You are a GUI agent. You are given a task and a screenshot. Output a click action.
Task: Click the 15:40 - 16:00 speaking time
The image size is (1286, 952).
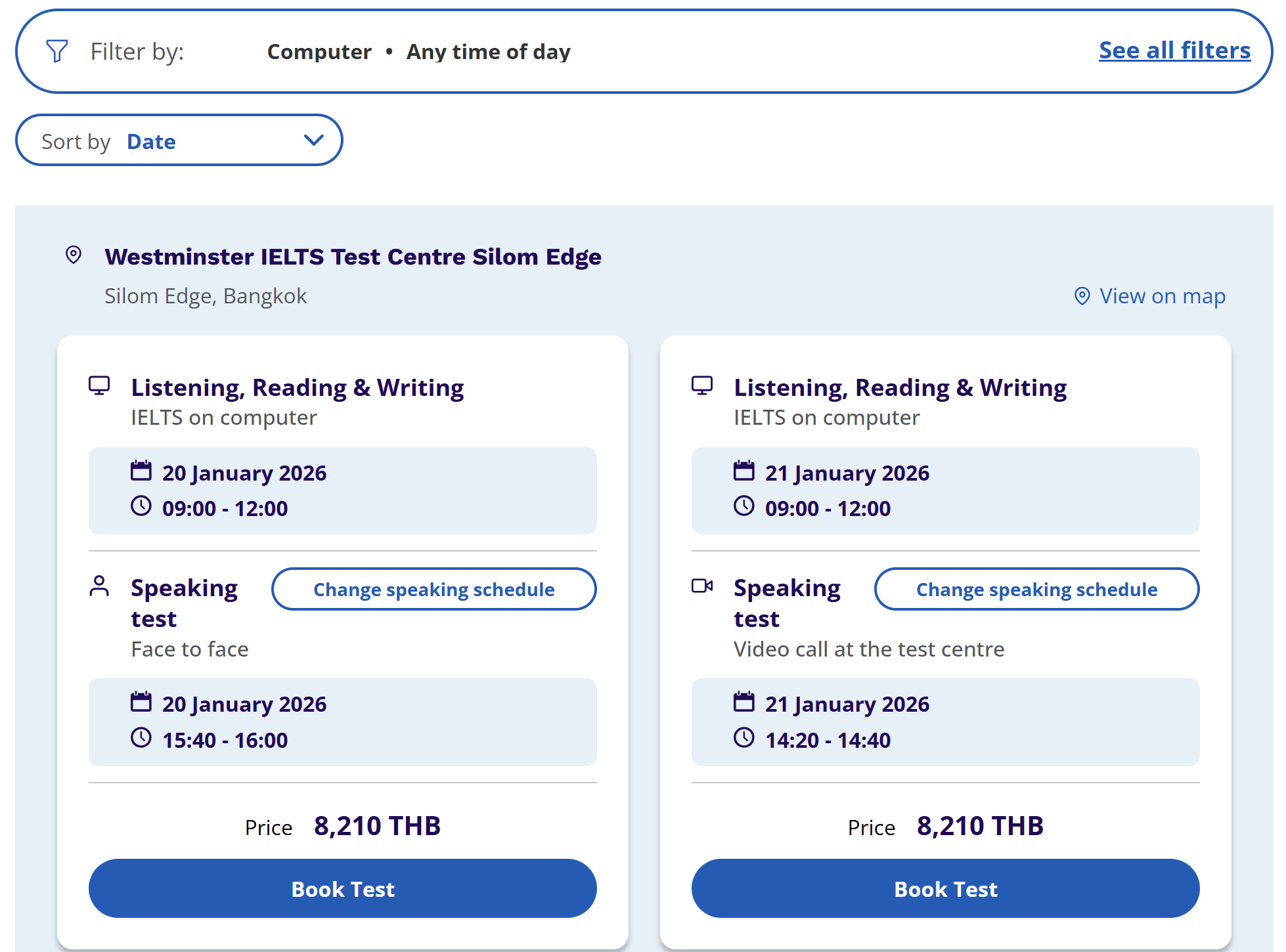[x=225, y=740]
